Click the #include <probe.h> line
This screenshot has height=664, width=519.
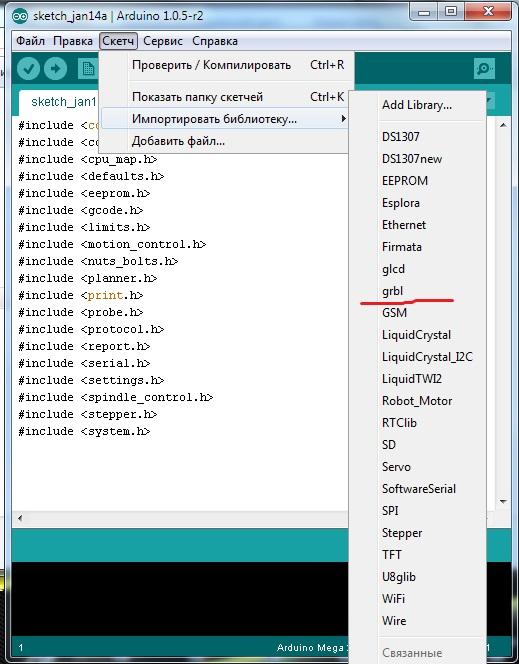pyautogui.click(x=81, y=312)
